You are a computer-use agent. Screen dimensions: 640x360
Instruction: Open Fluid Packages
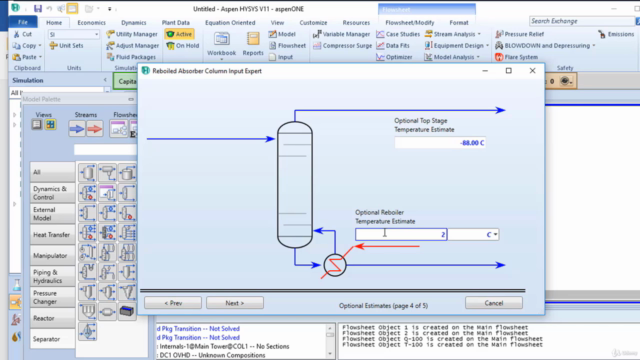point(131,57)
